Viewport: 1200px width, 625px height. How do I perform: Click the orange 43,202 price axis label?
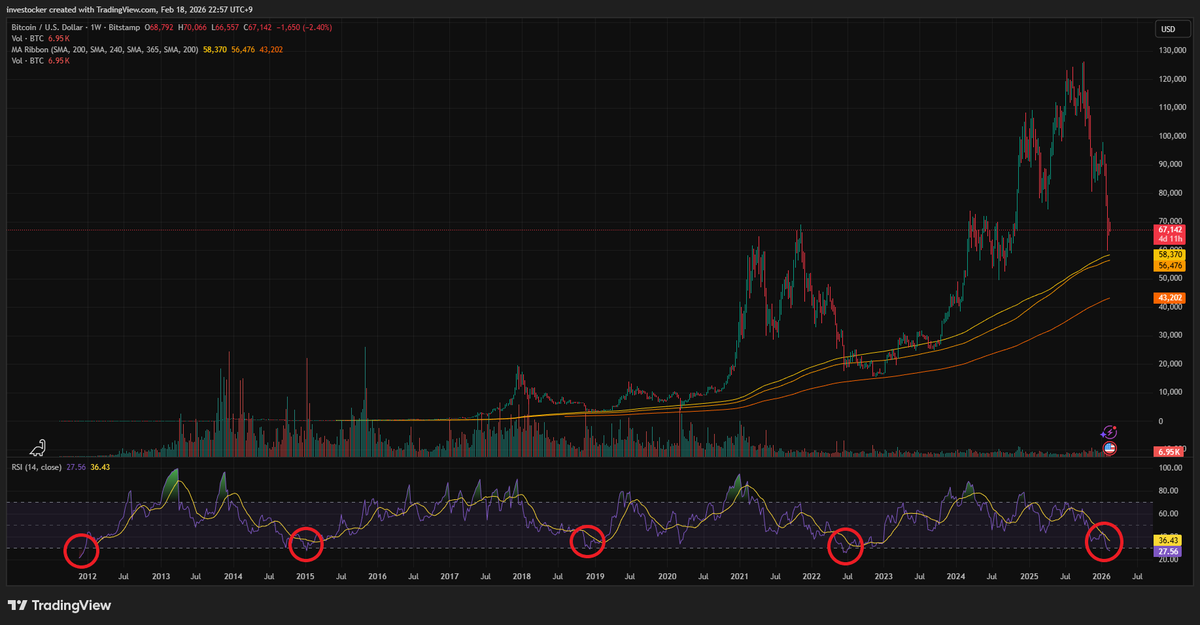(x=1170, y=298)
